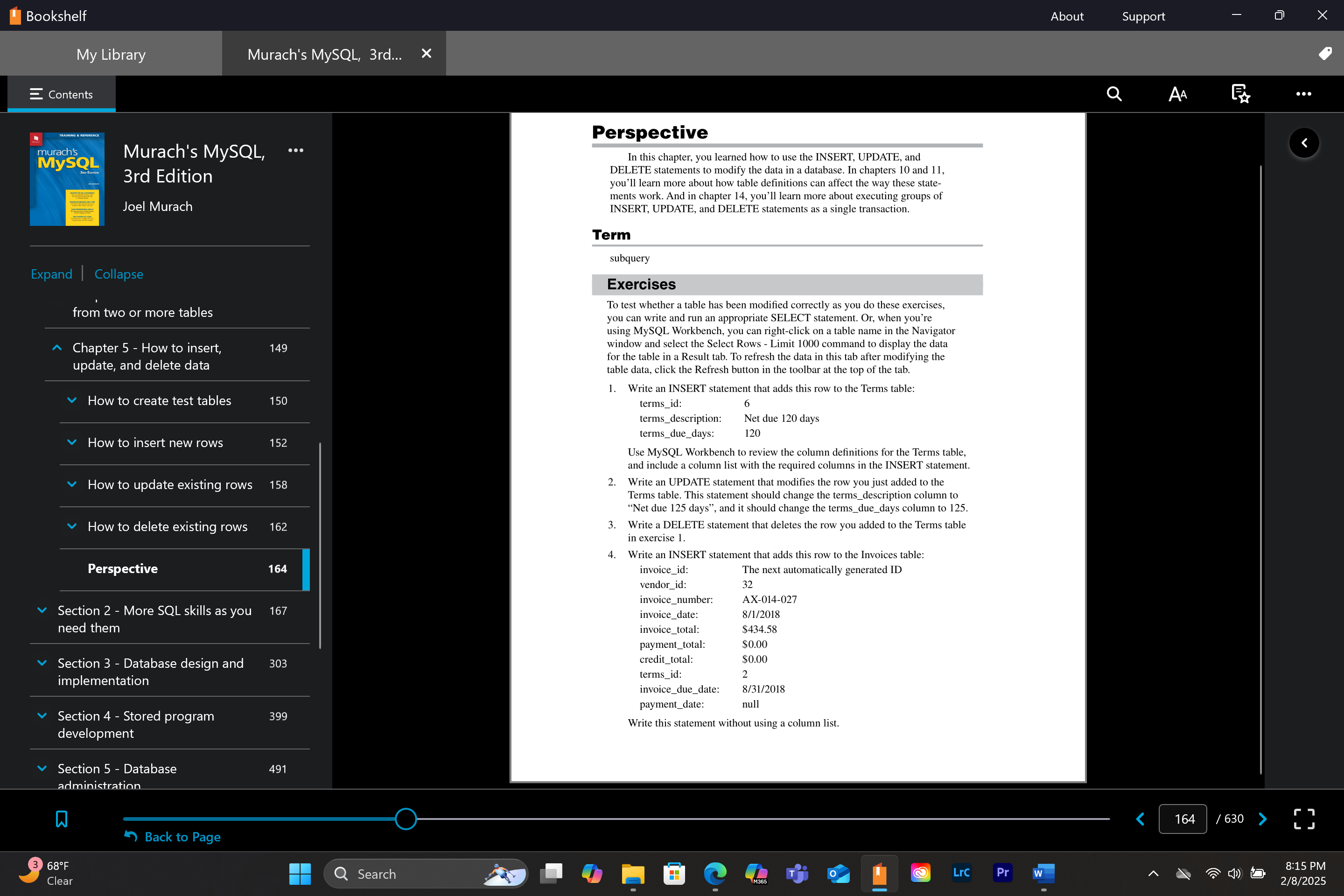The height and width of the screenshot is (896, 1344).
Task: Enter fullscreen reading mode
Action: (1304, 819)
